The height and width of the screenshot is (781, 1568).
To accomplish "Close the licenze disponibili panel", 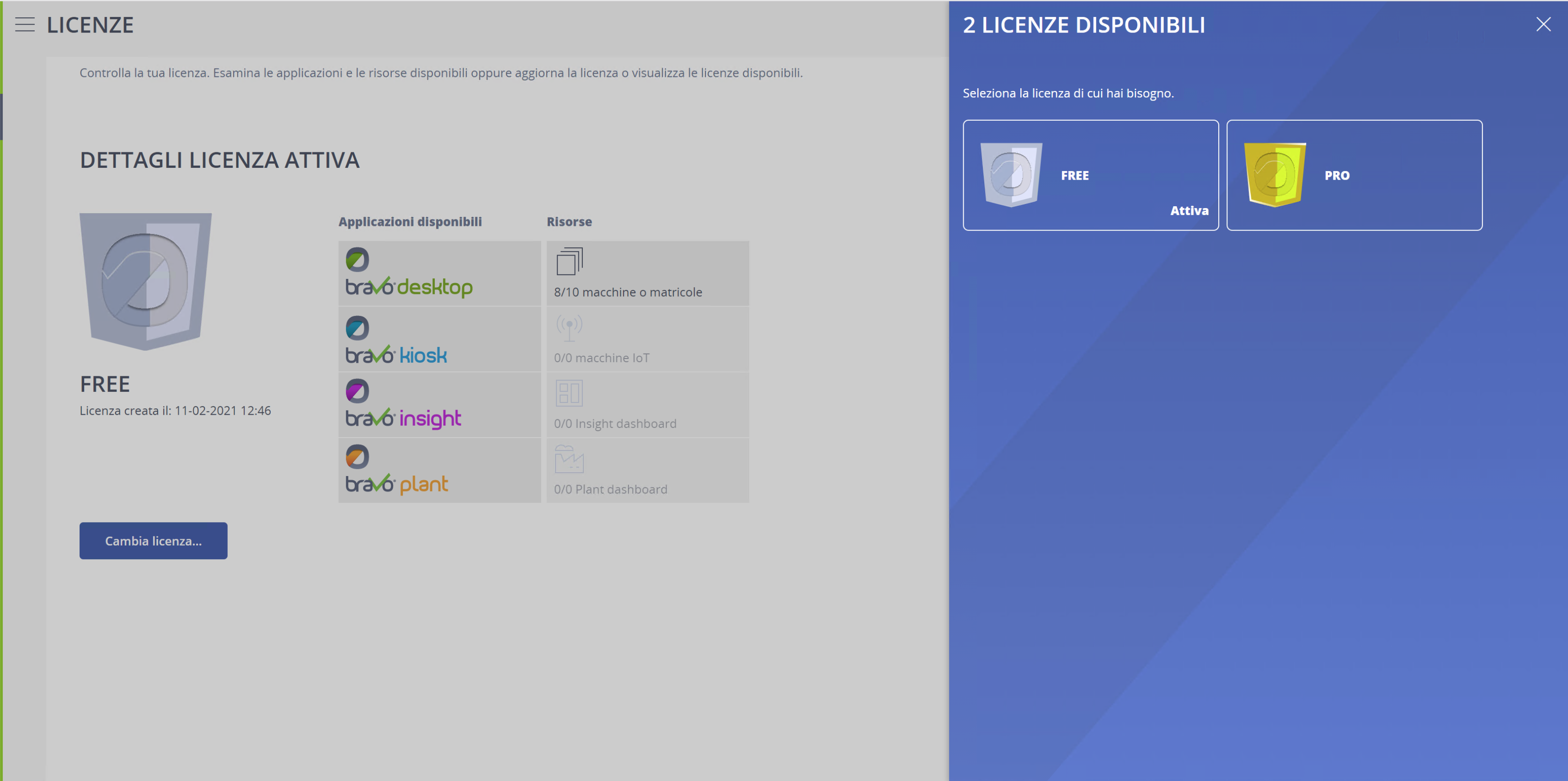I will coord(1543,24).
